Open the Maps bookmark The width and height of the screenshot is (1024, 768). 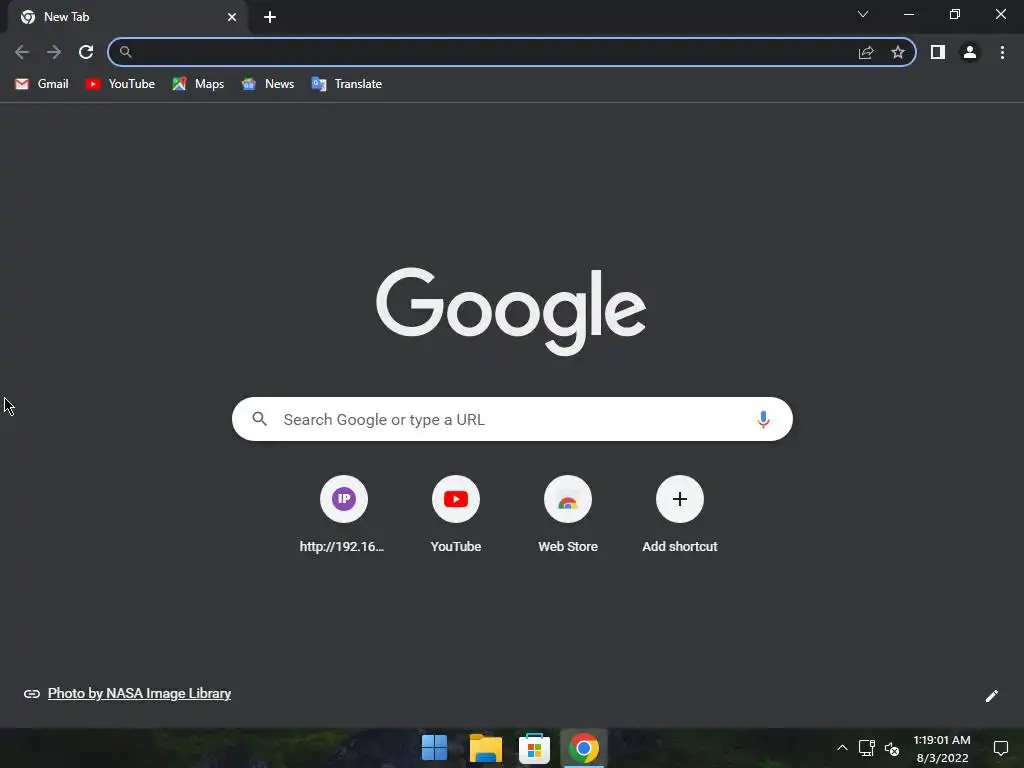click(199, 84)
